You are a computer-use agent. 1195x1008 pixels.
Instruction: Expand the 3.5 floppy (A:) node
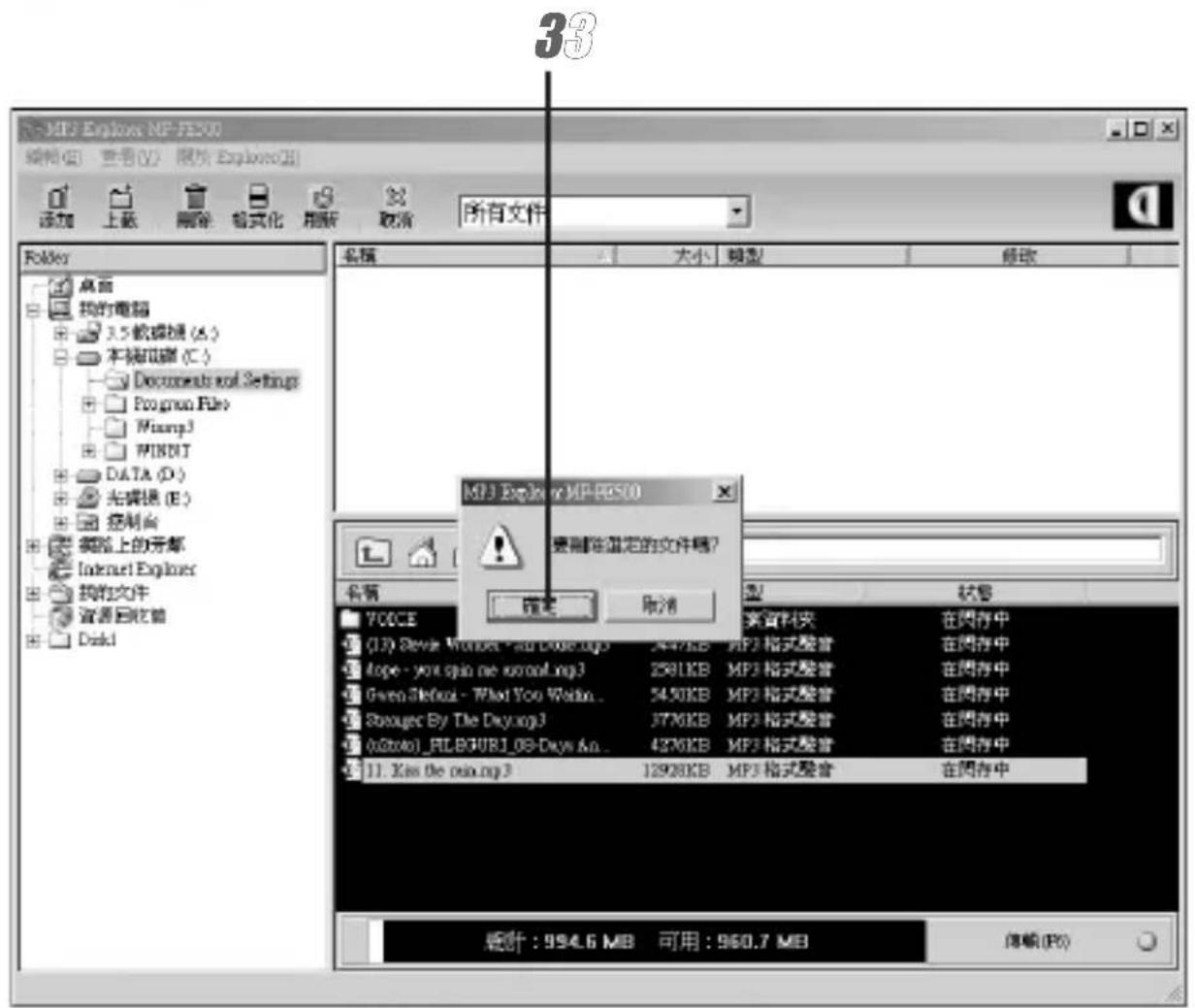click(61, 334)
